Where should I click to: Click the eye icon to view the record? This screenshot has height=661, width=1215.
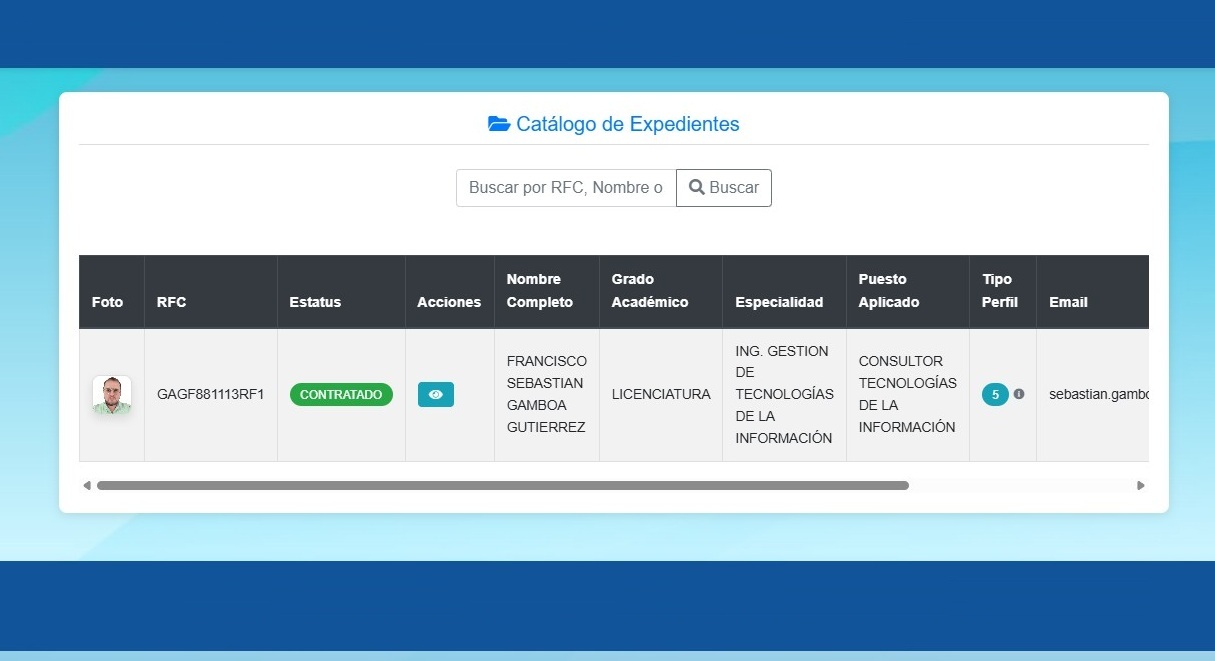tap(435, 395)
